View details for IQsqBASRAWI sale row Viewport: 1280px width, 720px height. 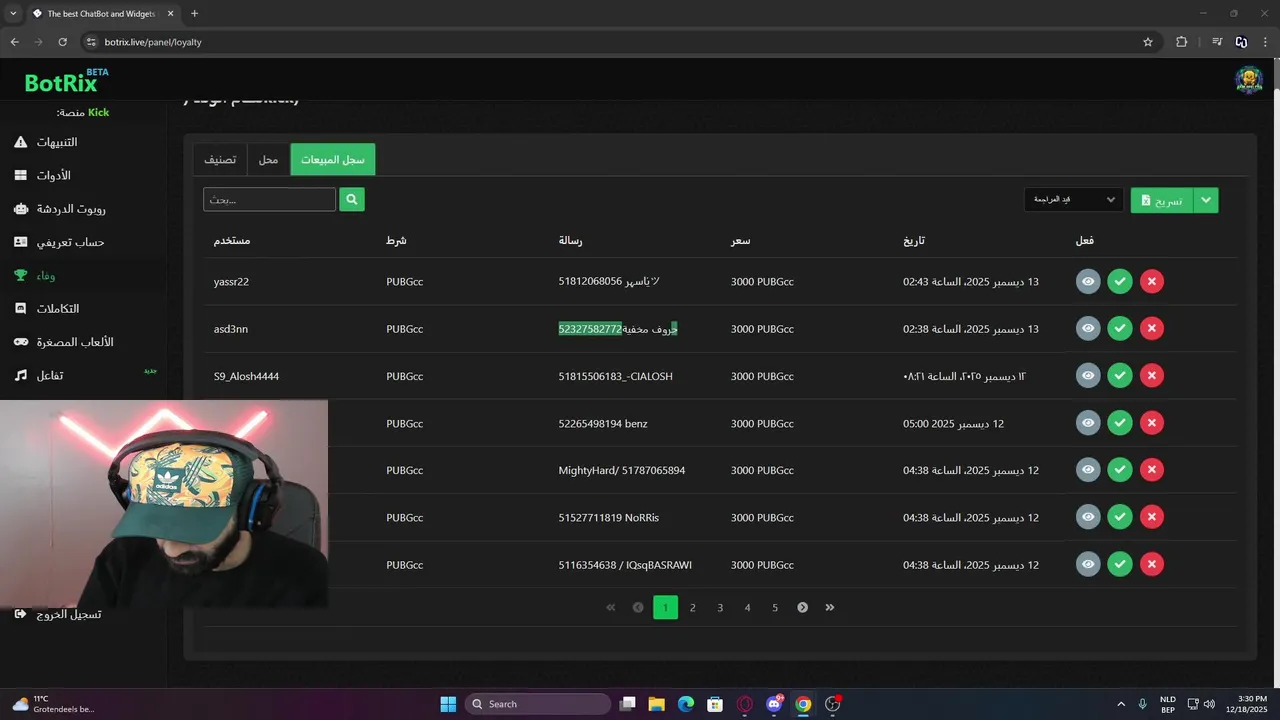point(1088,565)
